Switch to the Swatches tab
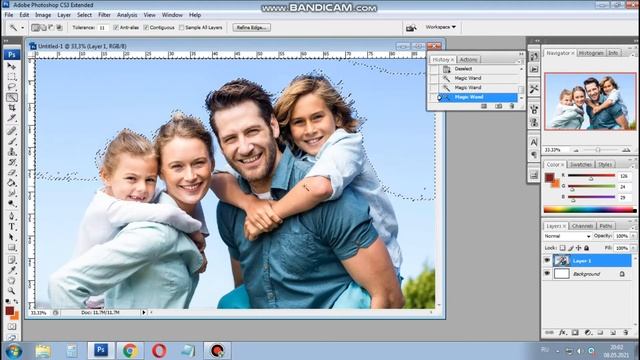The image size is (640, 360). (x=580, y=164)
